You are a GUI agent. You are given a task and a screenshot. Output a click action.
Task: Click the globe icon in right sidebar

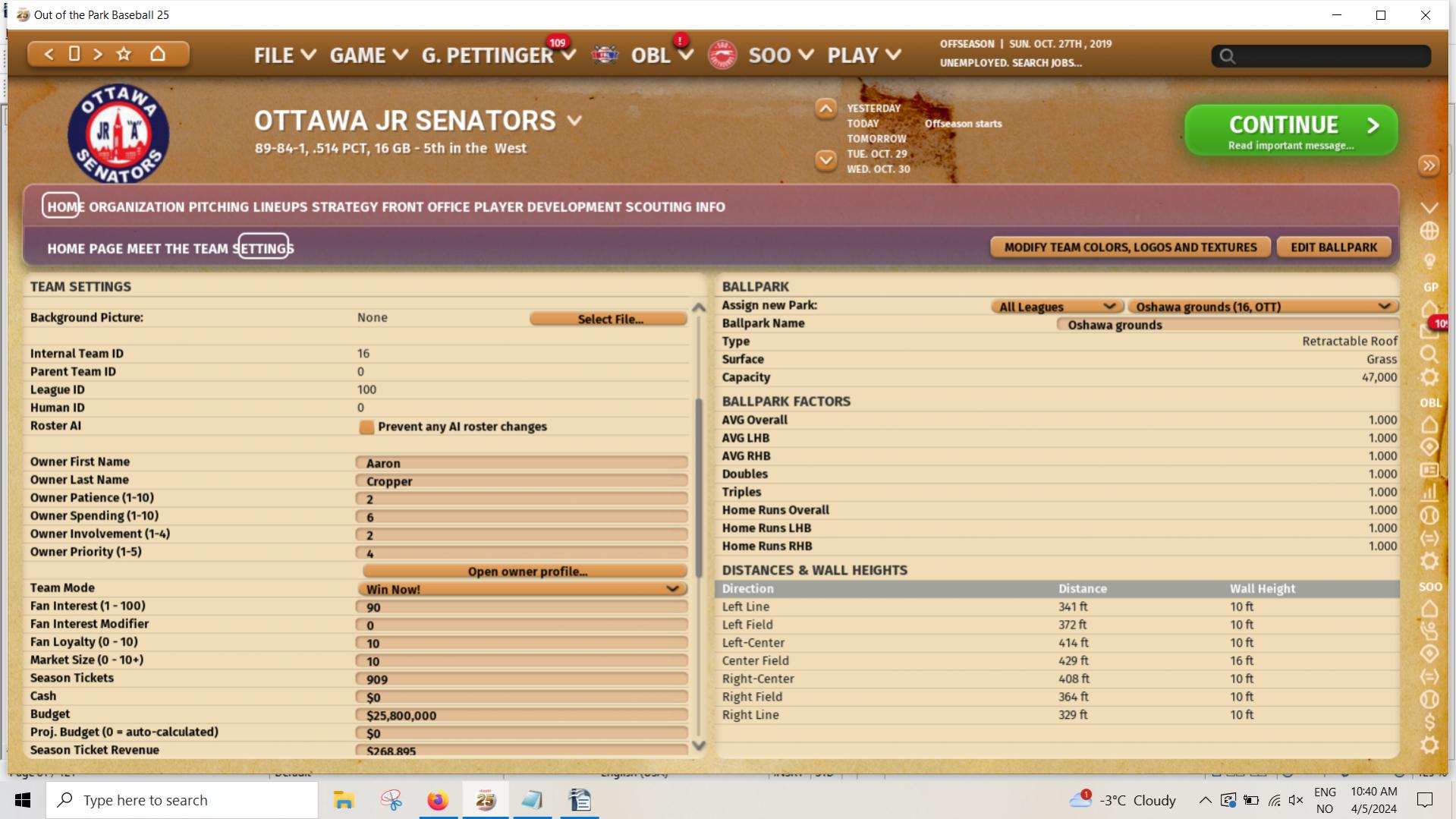coord(1429,231)
